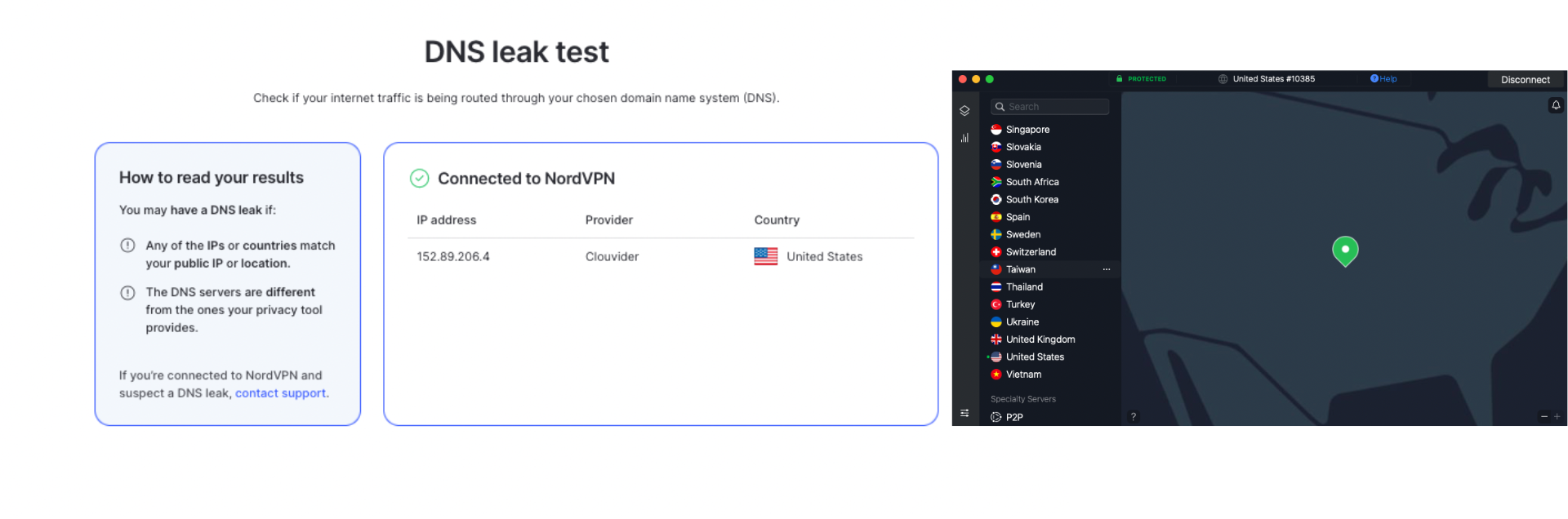Select P2P specialty server
The image size is (1568, 519).
[1014, 417]
